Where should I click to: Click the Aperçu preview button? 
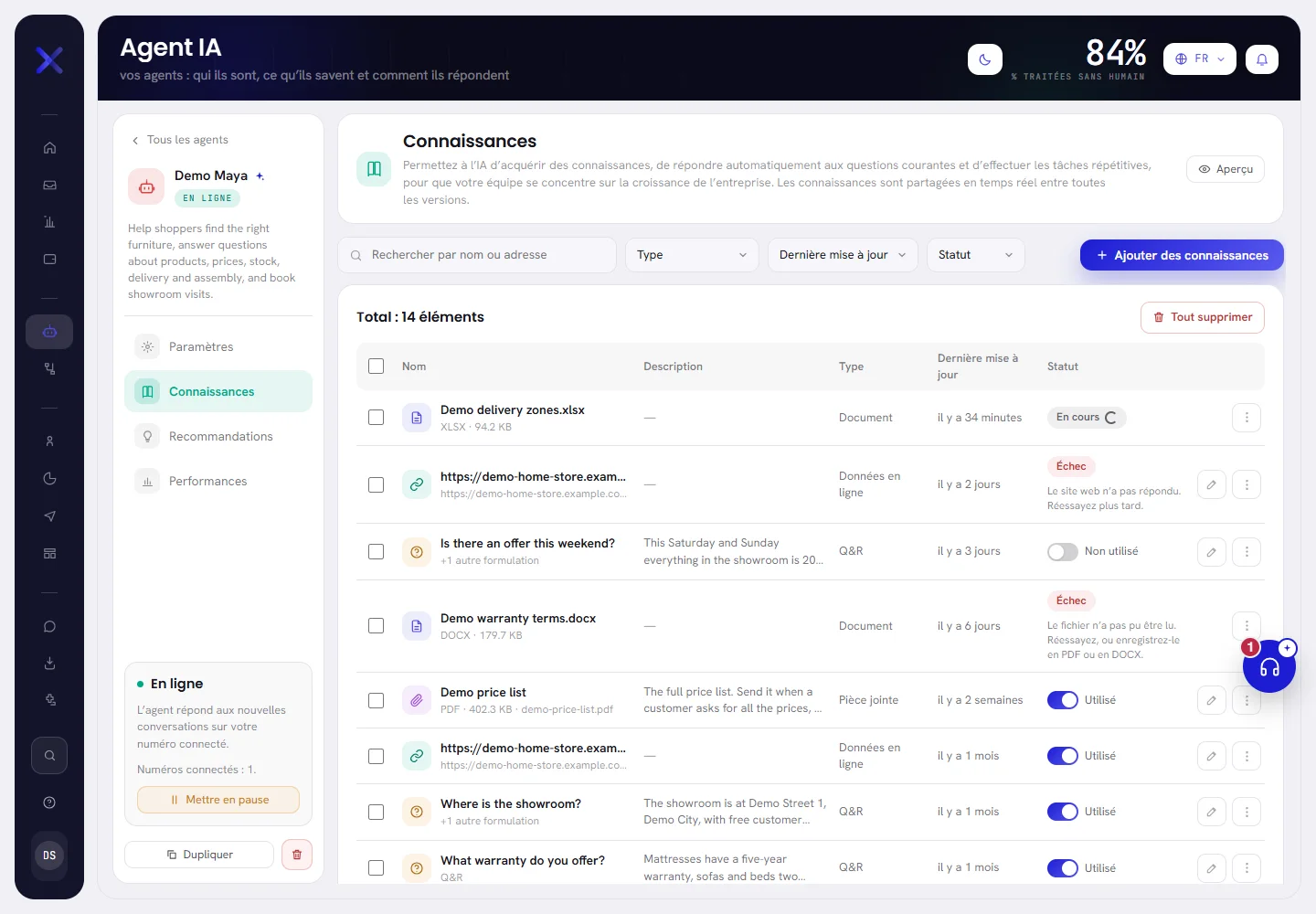point(1226,169)
